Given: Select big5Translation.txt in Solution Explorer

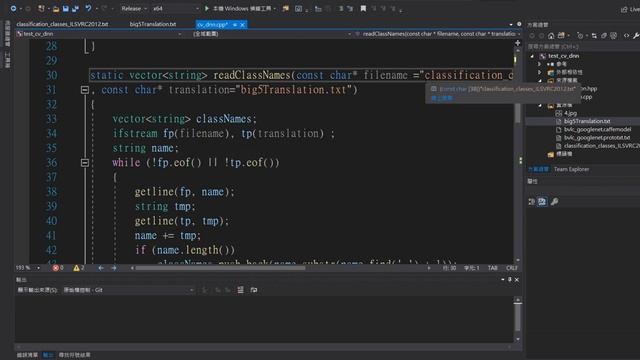Looking at the screenshot, I should tap(587, 121).
